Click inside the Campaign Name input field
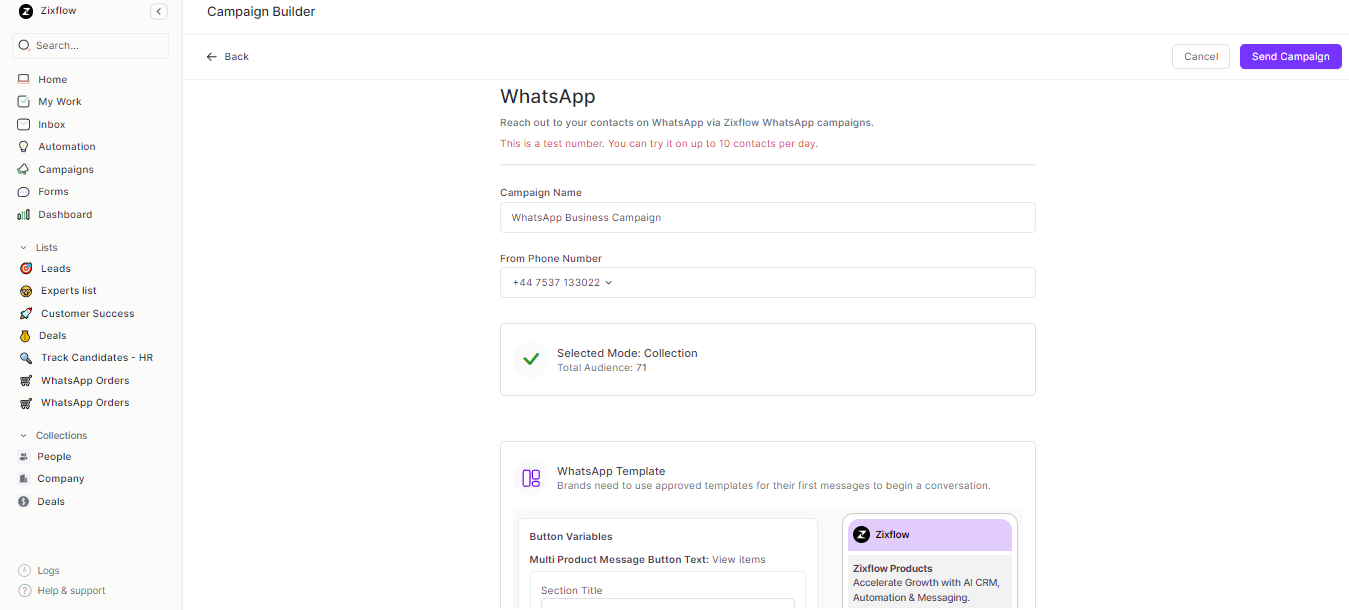1349x610 pixels. [x=767, y=217]
